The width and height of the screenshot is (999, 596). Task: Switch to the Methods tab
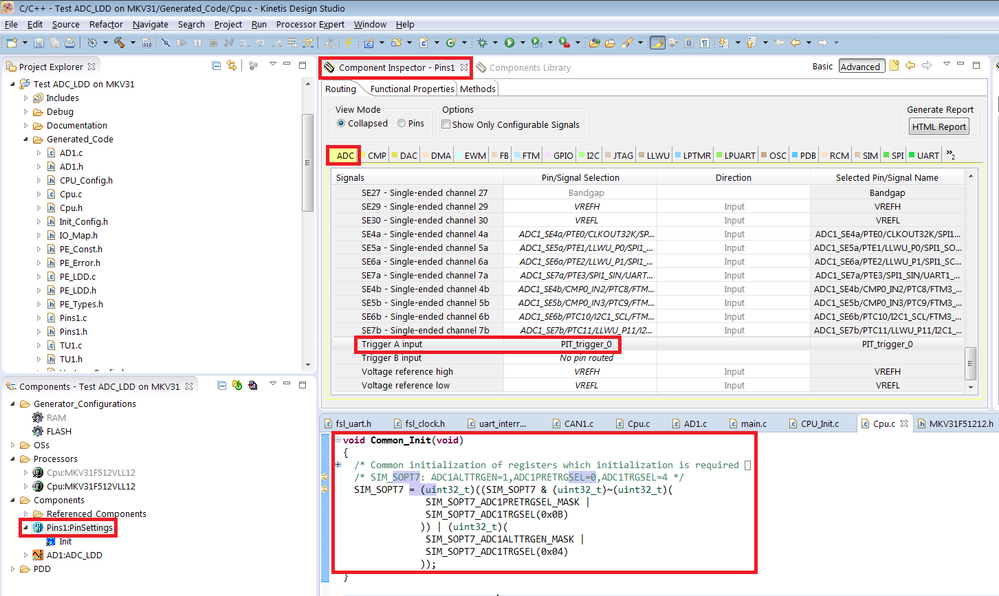pyautogui.click(x=477, y=89)
